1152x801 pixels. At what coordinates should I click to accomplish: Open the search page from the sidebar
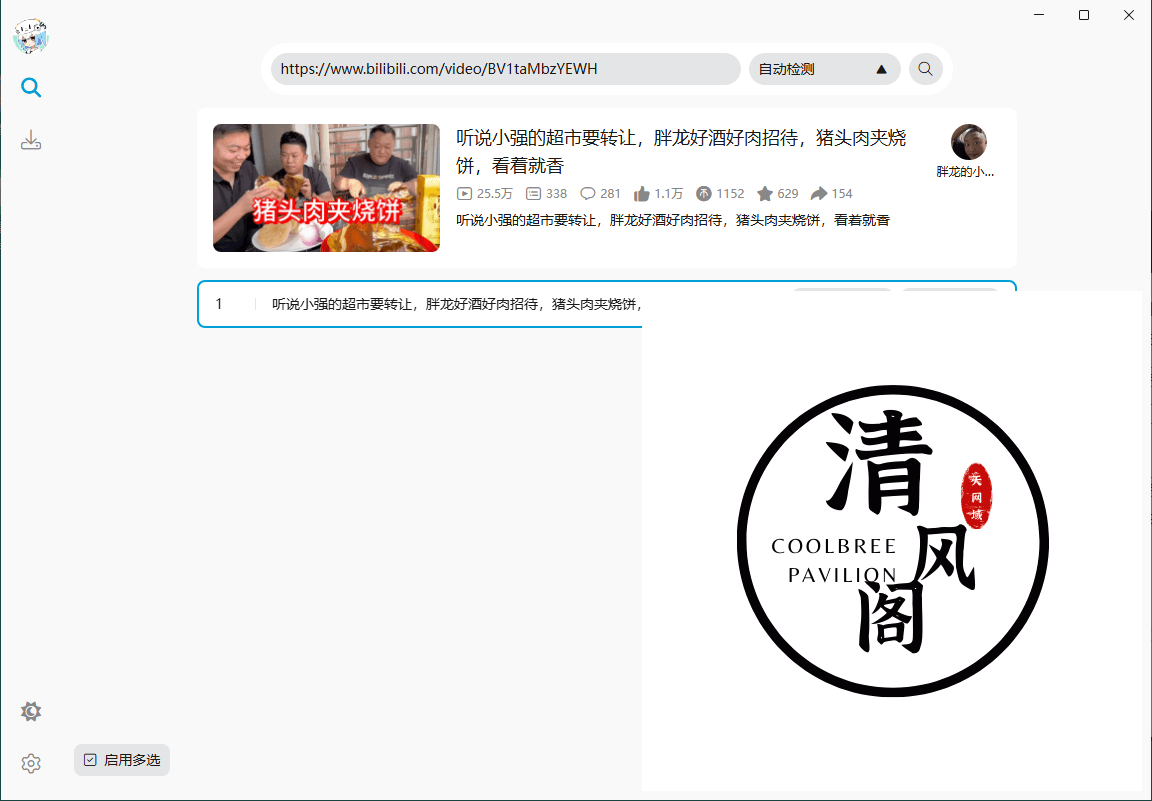click(x=31, y=87)
